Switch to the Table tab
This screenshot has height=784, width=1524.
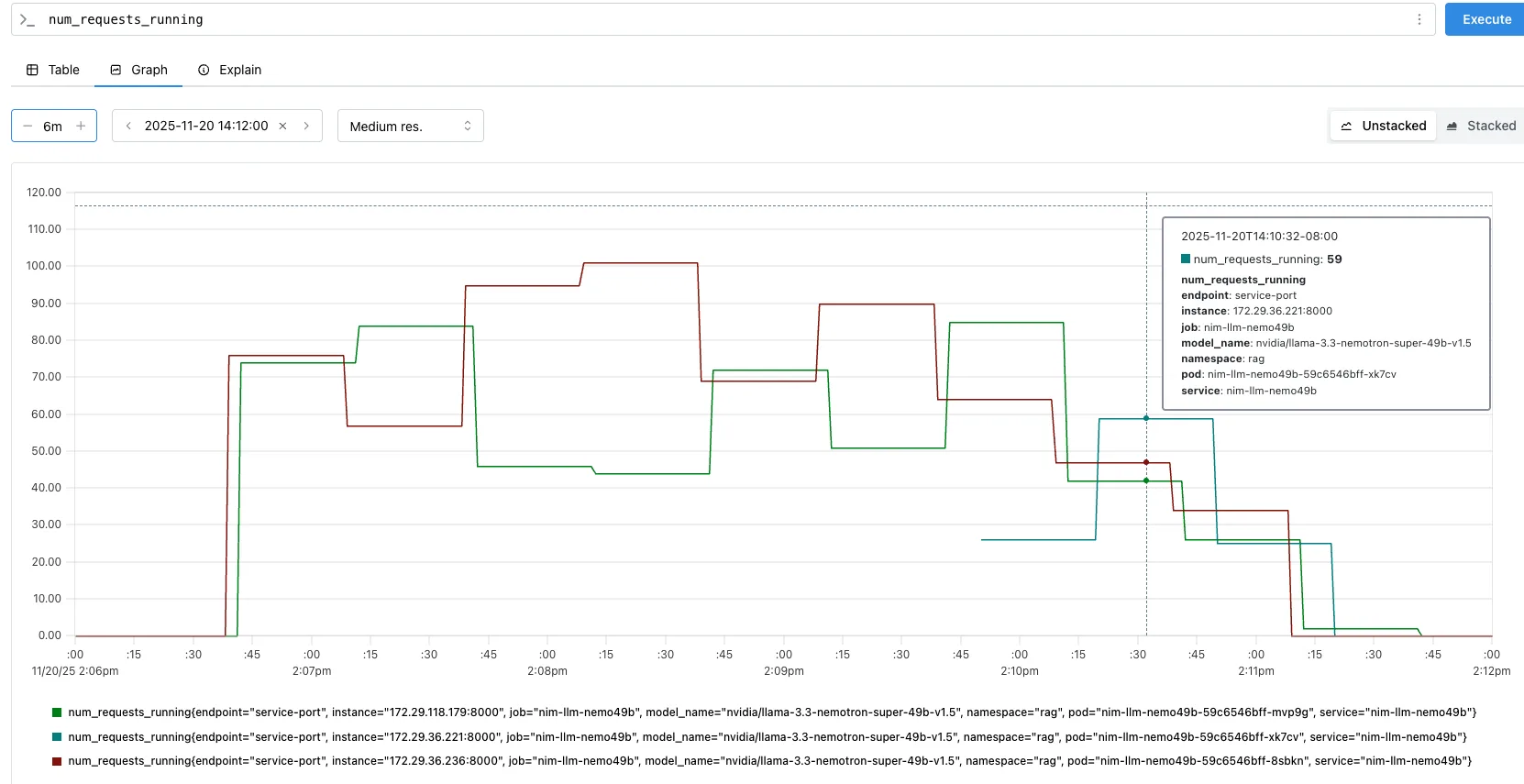click(53, 70)
